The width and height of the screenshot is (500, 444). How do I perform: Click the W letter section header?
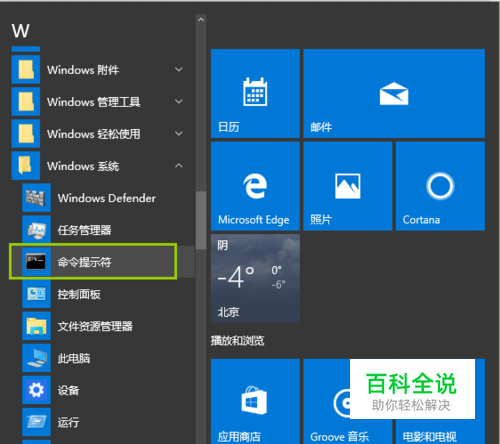tap(21, 31)
